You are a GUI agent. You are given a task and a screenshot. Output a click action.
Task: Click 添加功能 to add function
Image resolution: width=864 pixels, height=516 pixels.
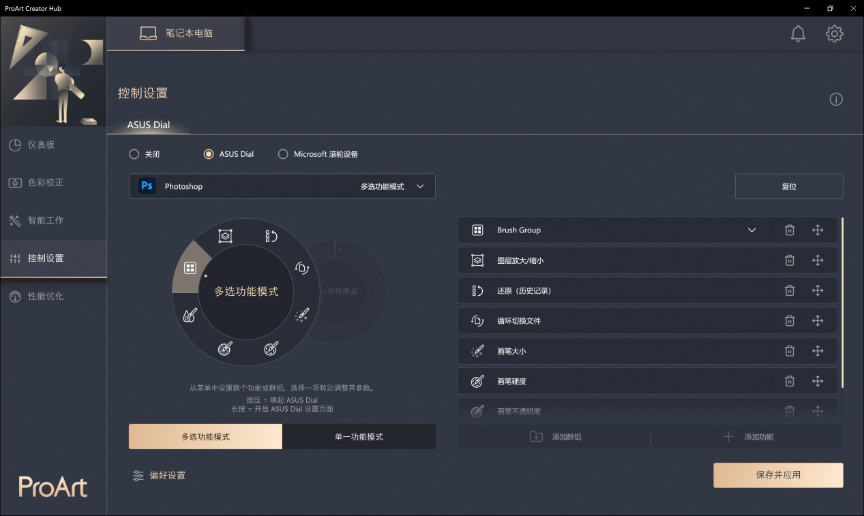tap(748, 437)
